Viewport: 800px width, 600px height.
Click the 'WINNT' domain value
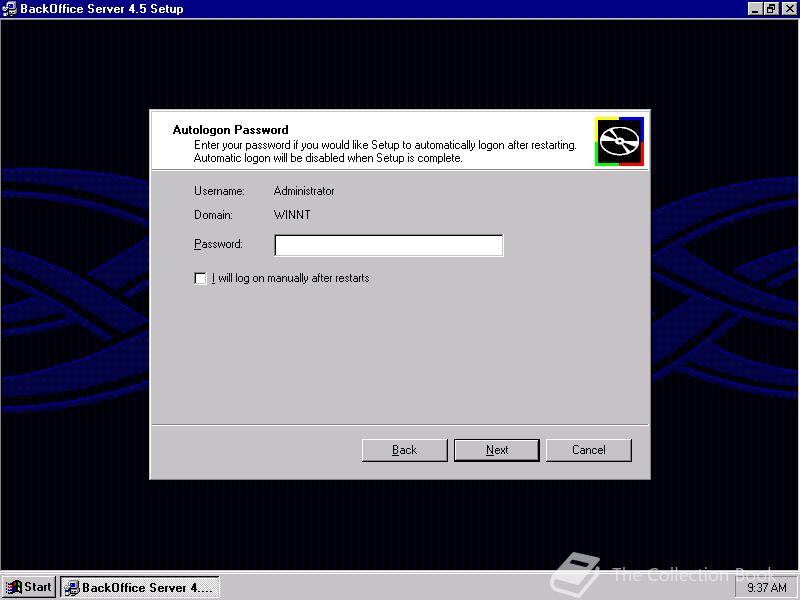[x=292, y=215]
